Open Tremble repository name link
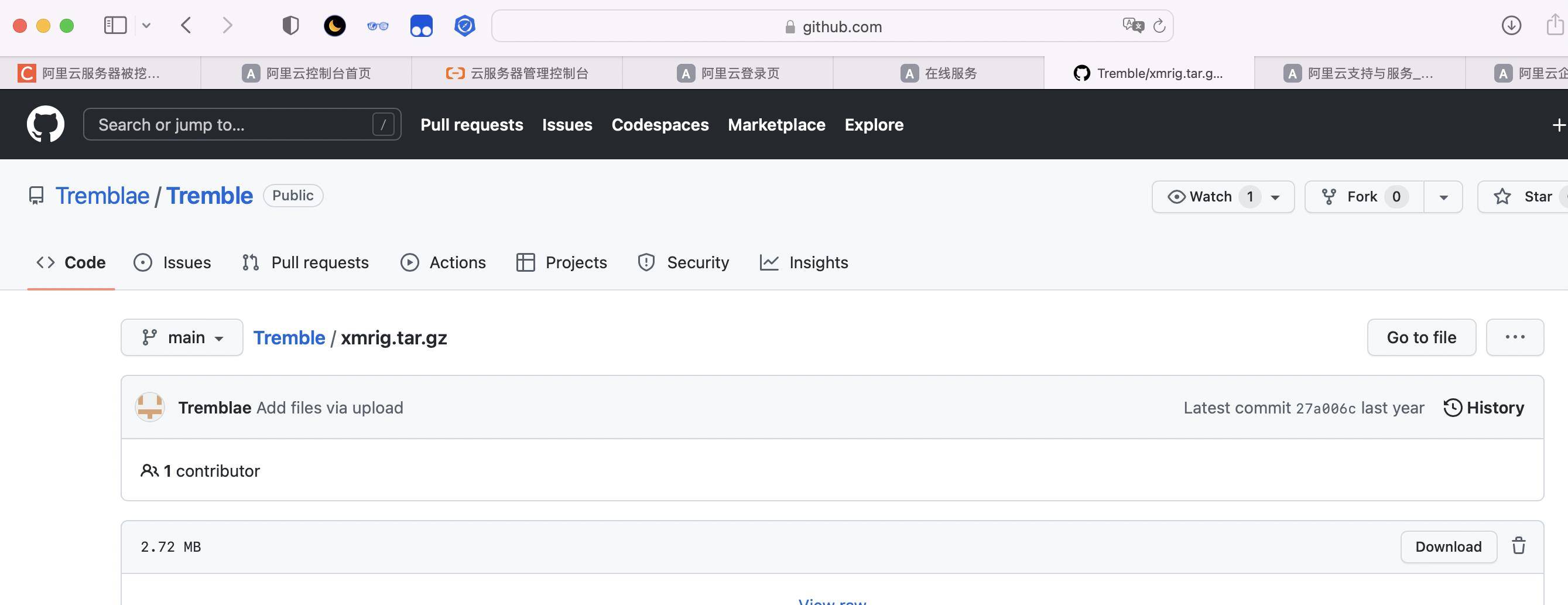This screenshot has height=605, width=1568. point(210,196)
